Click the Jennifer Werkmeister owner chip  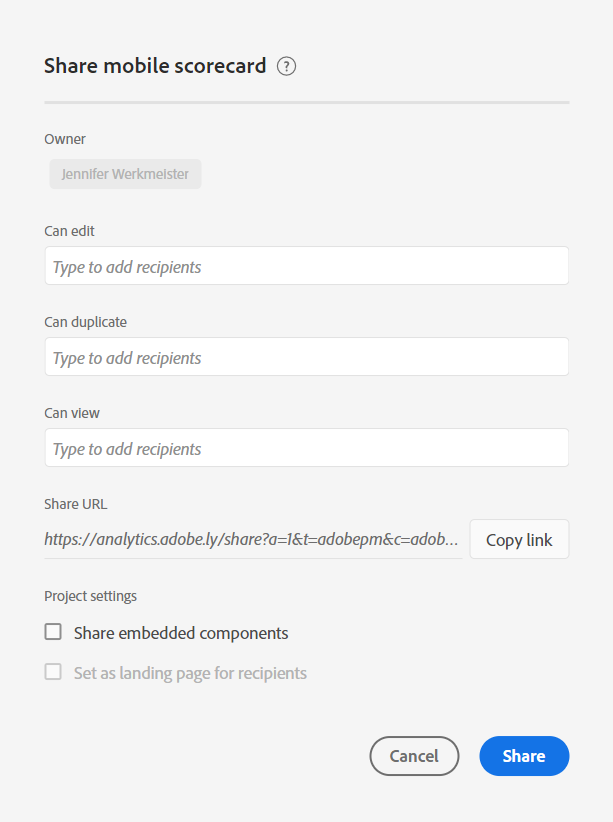126,174
